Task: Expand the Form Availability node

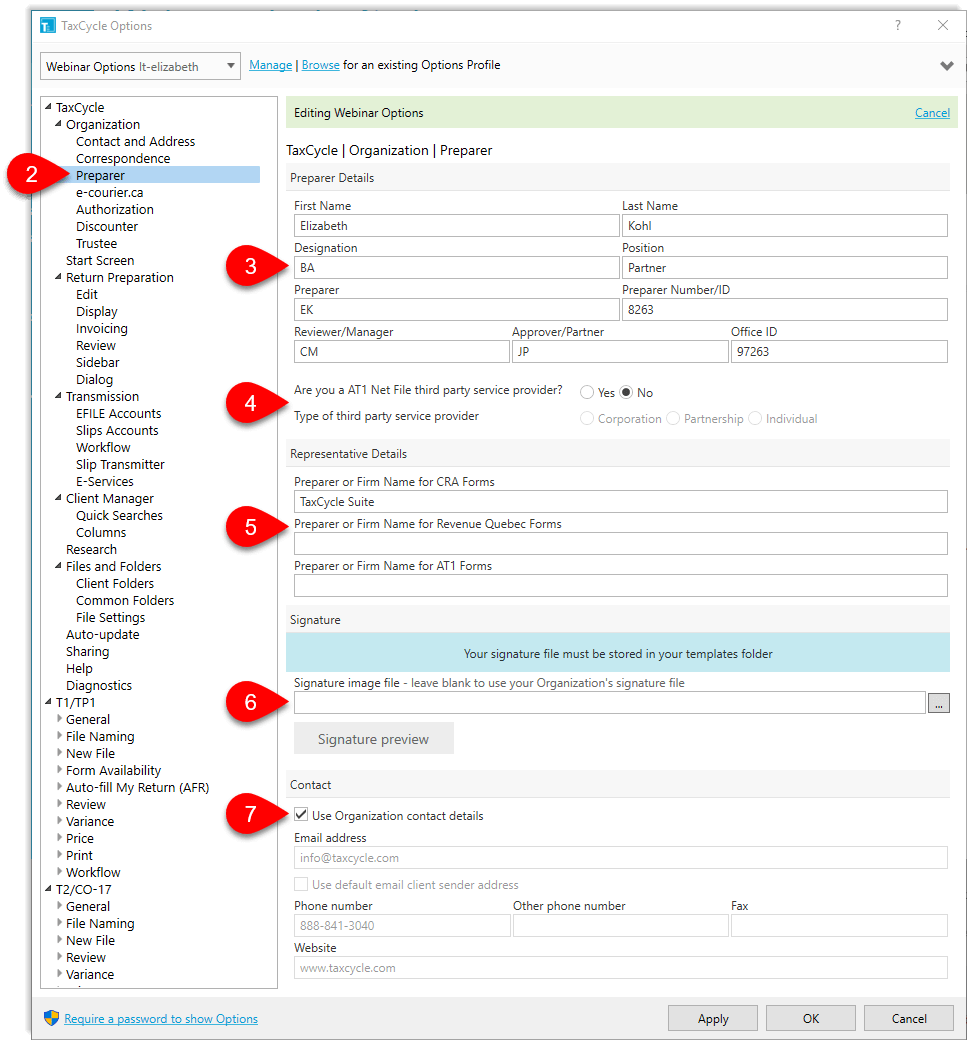Action: tap(59, 769)
